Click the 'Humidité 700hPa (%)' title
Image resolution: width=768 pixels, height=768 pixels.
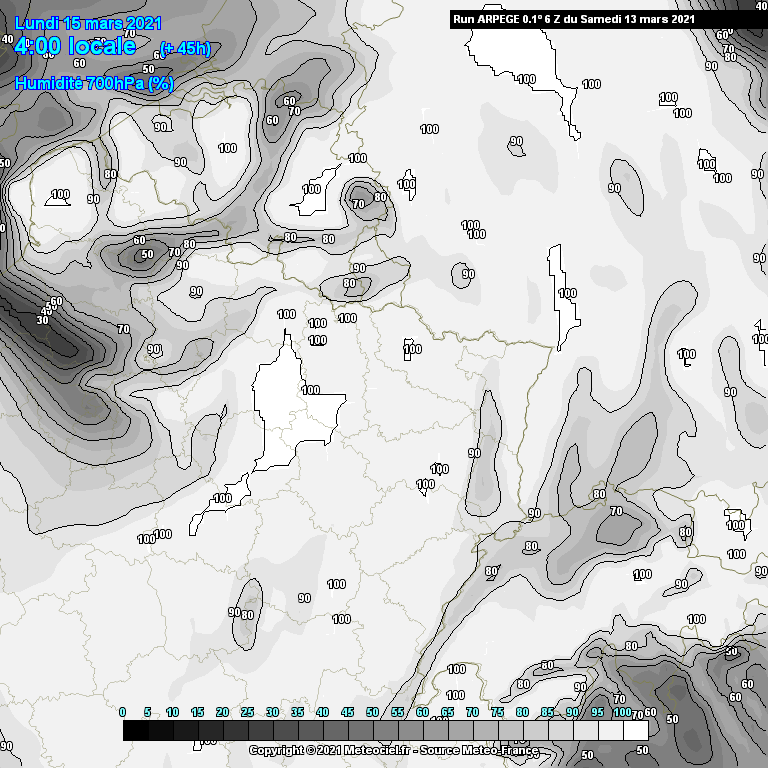coord(94,84)
